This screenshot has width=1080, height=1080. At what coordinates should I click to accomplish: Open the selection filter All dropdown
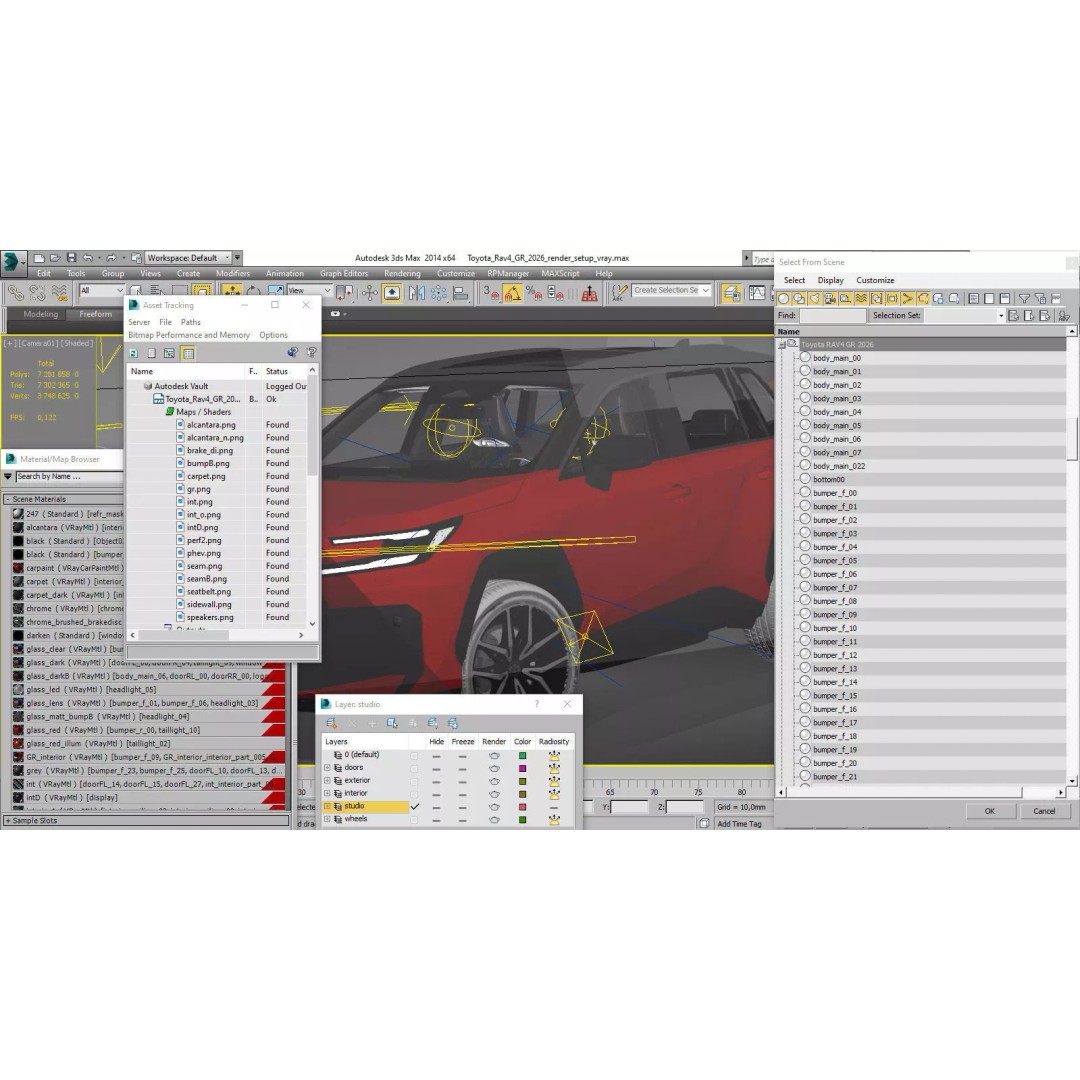101,291
